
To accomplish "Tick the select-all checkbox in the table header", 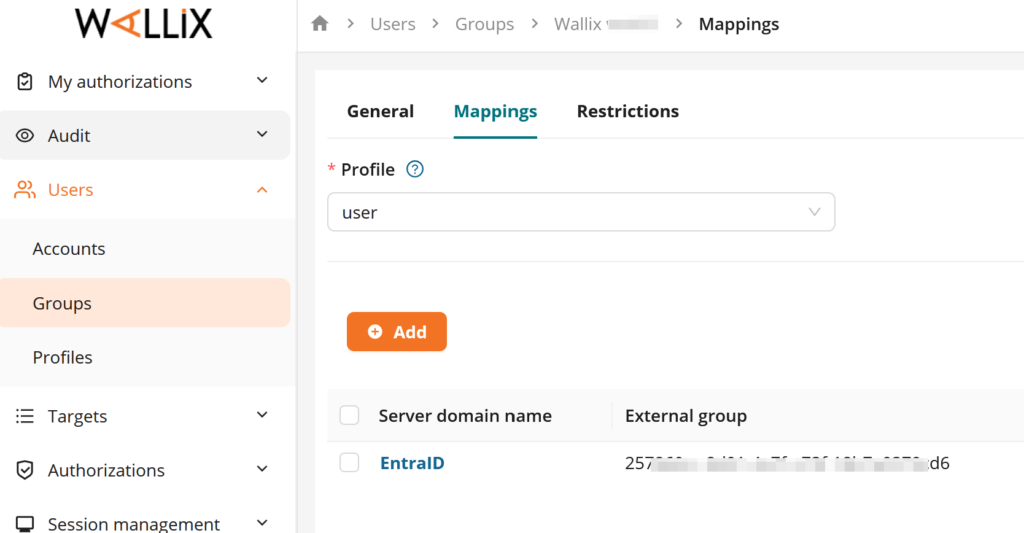I will tap(349, 415).
